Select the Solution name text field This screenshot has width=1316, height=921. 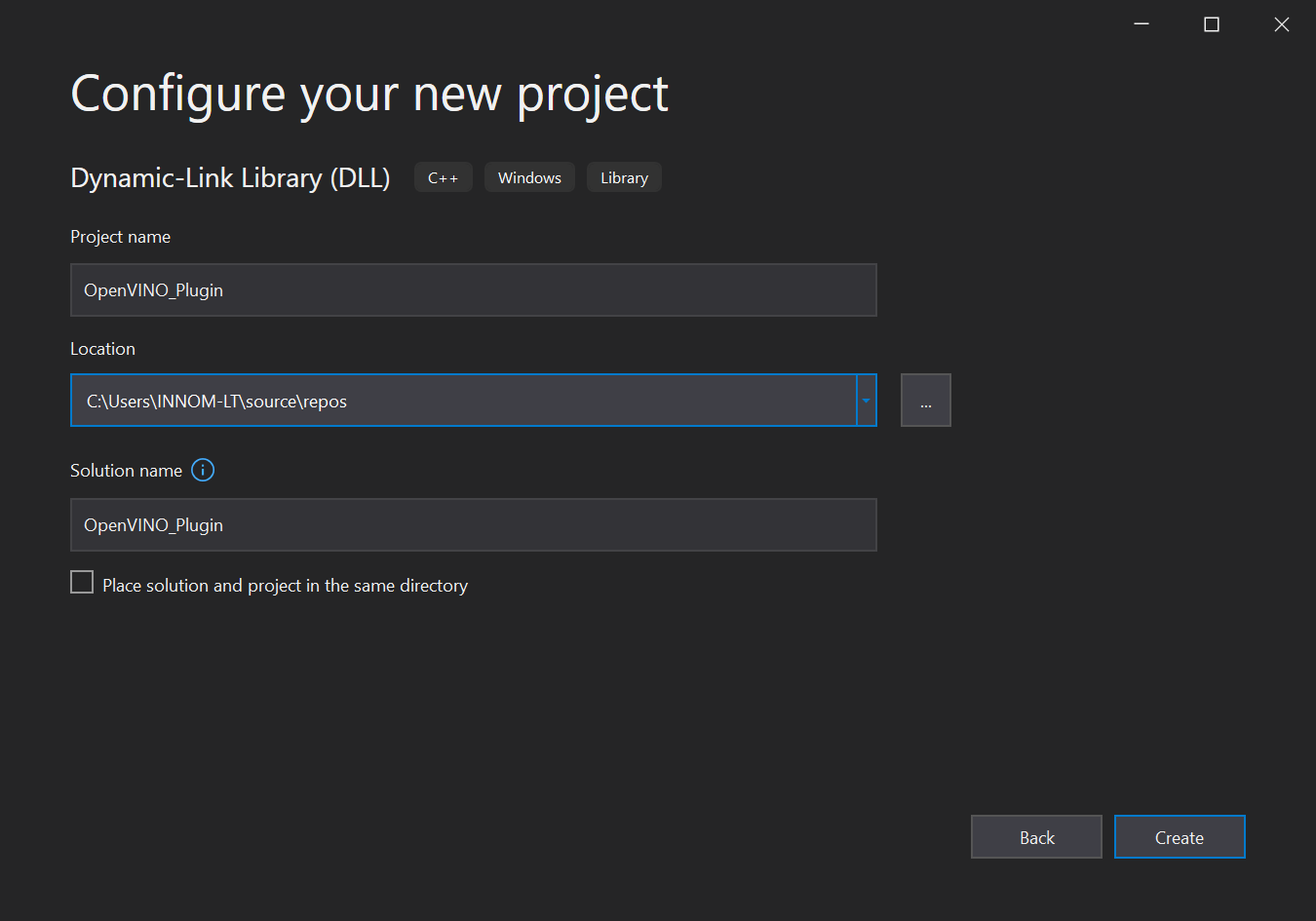point(473,525)
